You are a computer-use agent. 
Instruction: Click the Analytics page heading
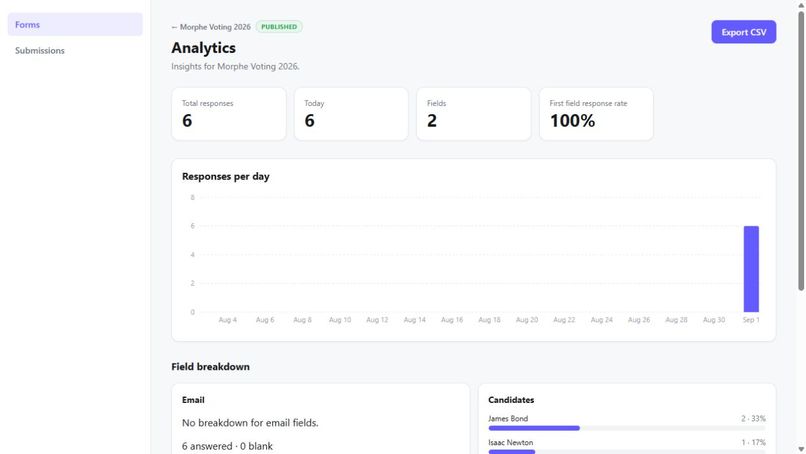[204, 48]
